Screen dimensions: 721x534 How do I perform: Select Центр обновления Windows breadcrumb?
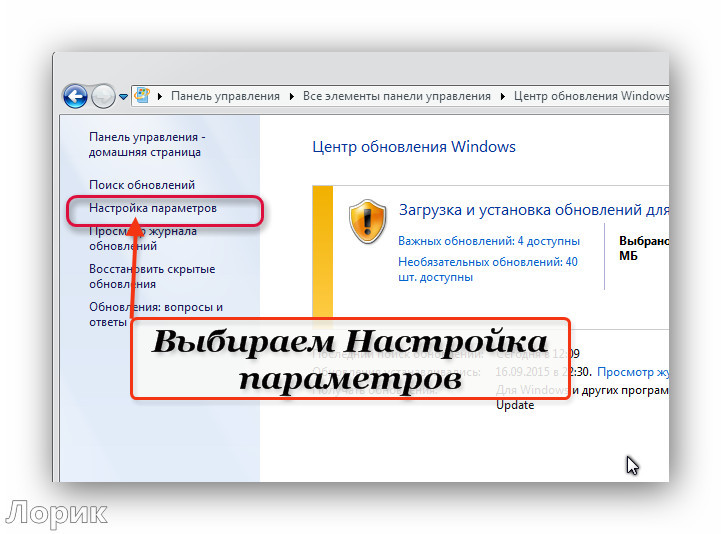click(x=591, y=96)
